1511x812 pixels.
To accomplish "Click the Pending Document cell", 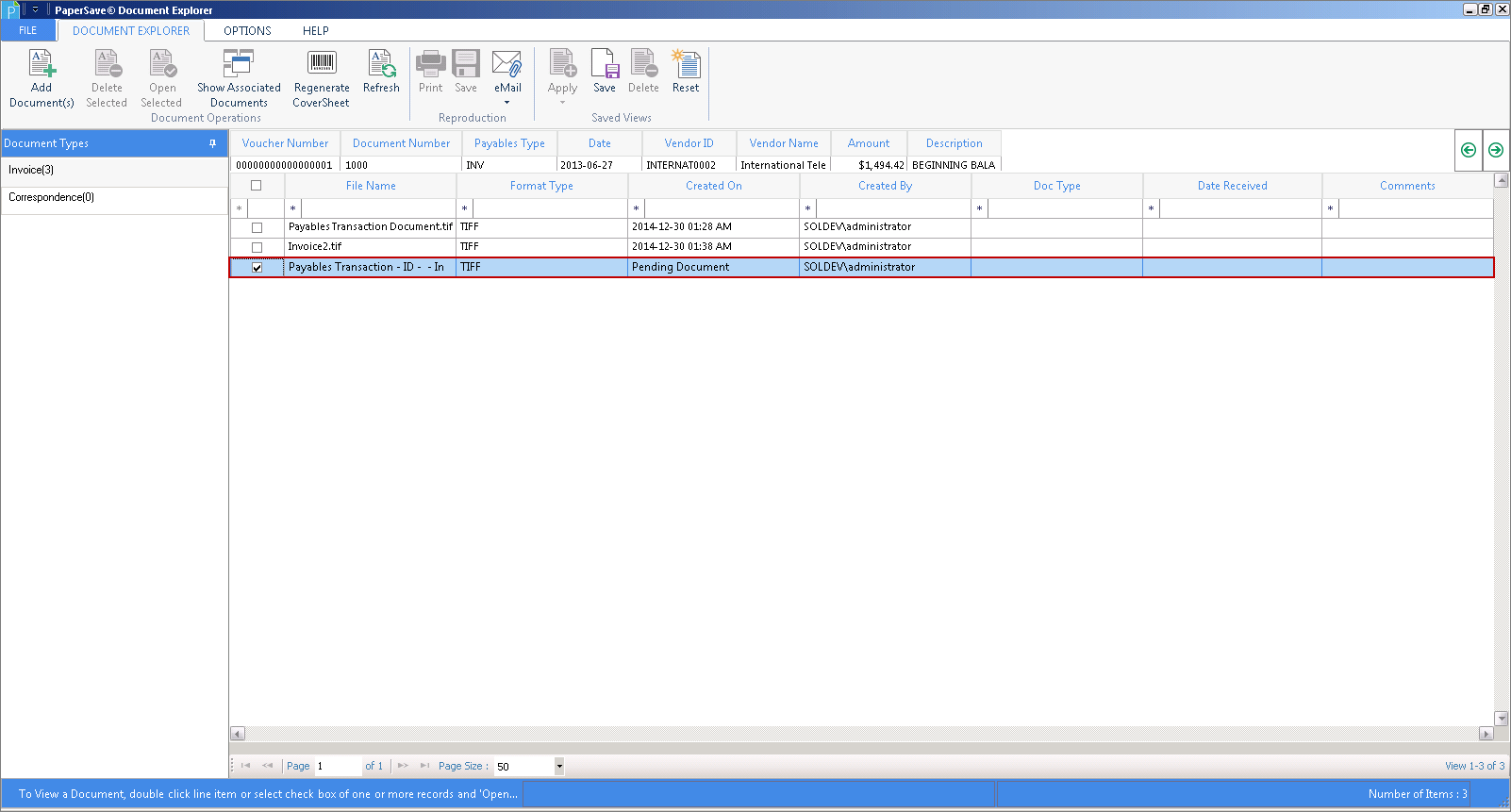I will coord(714,268).
